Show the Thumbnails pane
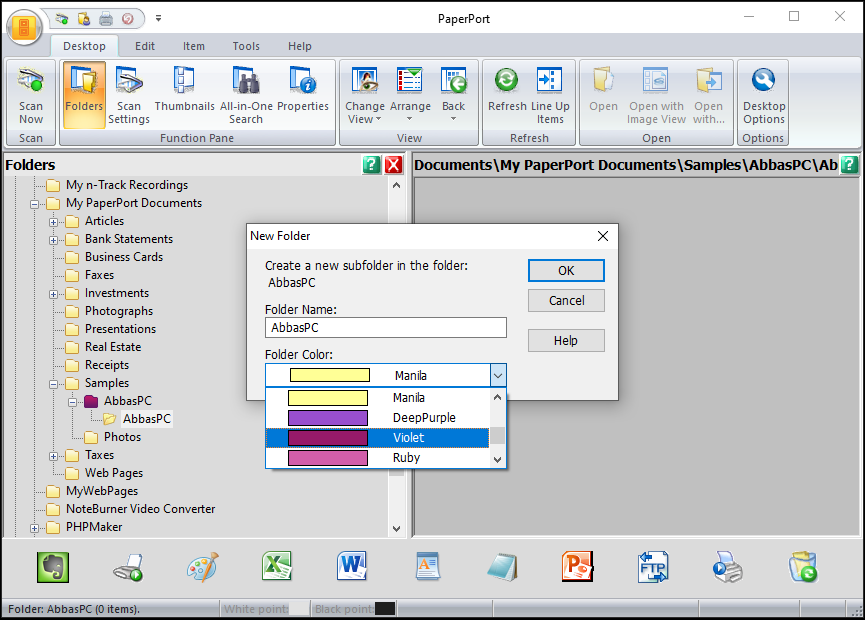The image size is (865, 620). pyautogui.click(x=184, y=89)
